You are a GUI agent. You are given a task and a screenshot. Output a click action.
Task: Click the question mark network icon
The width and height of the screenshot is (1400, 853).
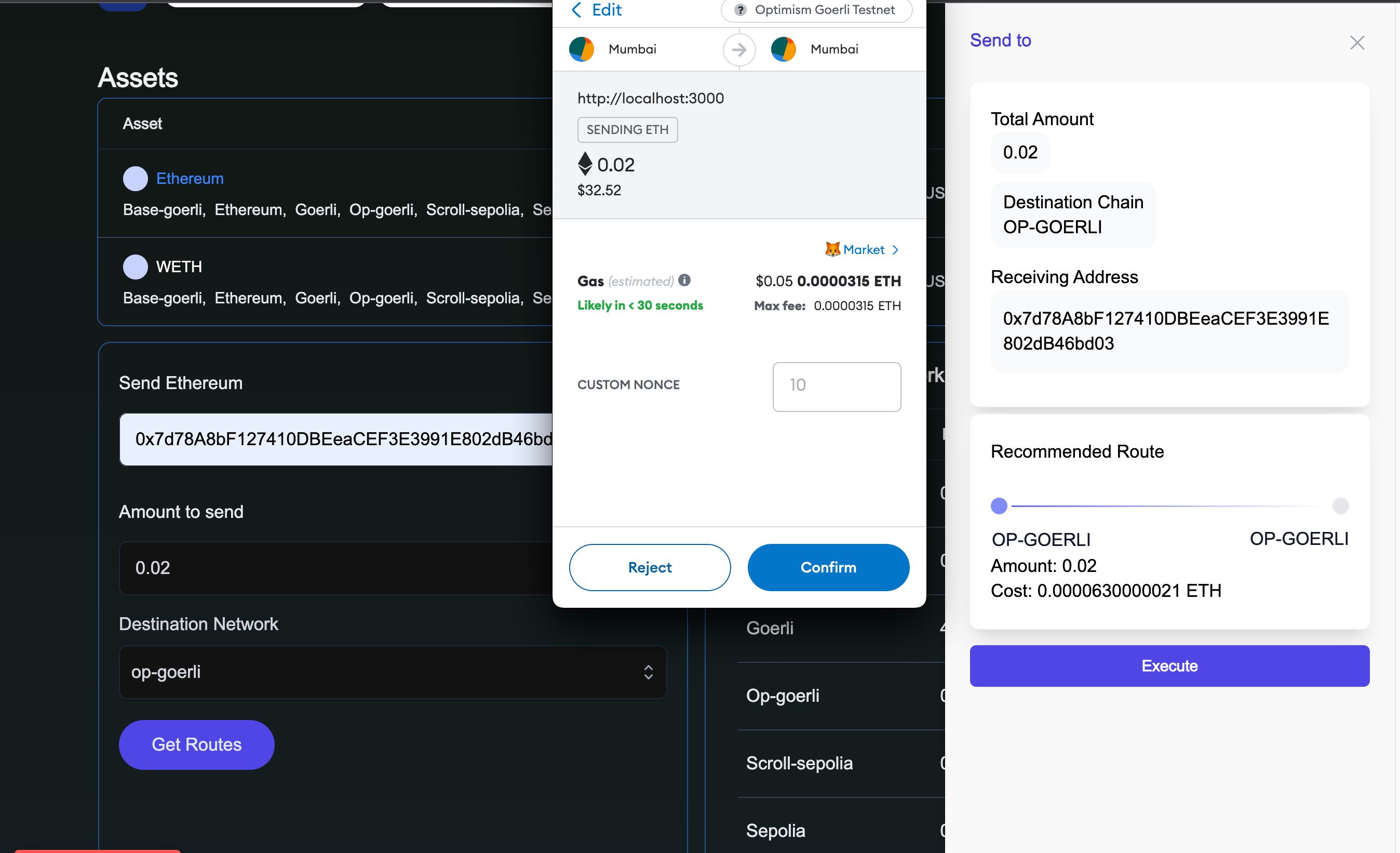click(740, 10)
